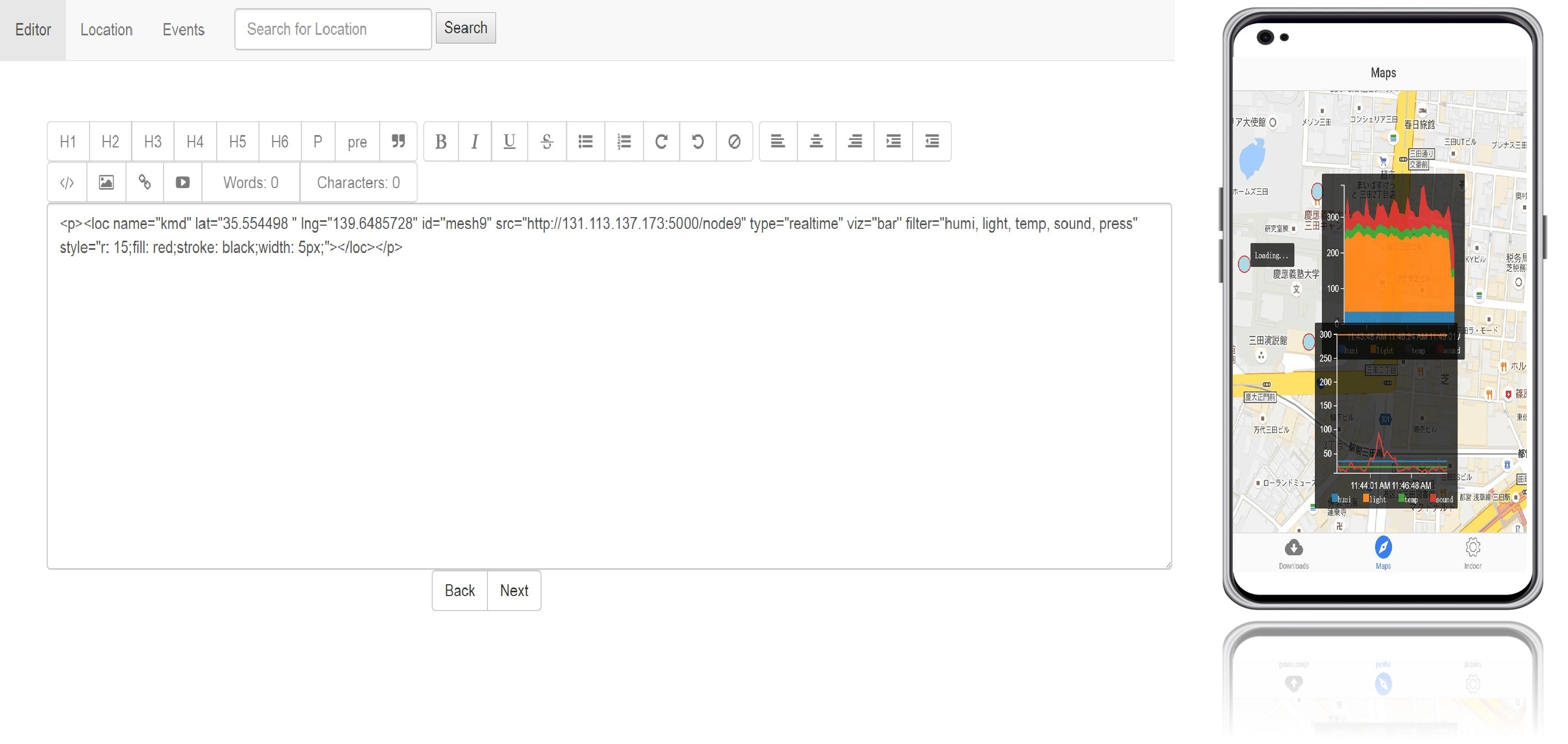Decrease indent of text
The width and height of the screenshot is (1568, 744).
coord(932,142)
